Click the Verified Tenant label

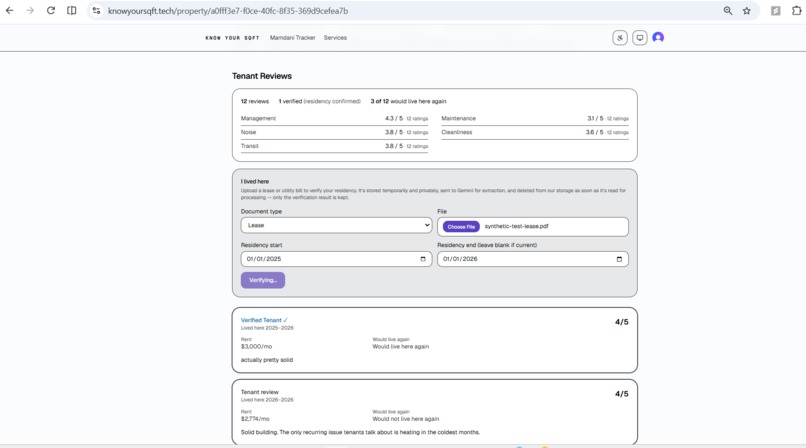(264, 320)
